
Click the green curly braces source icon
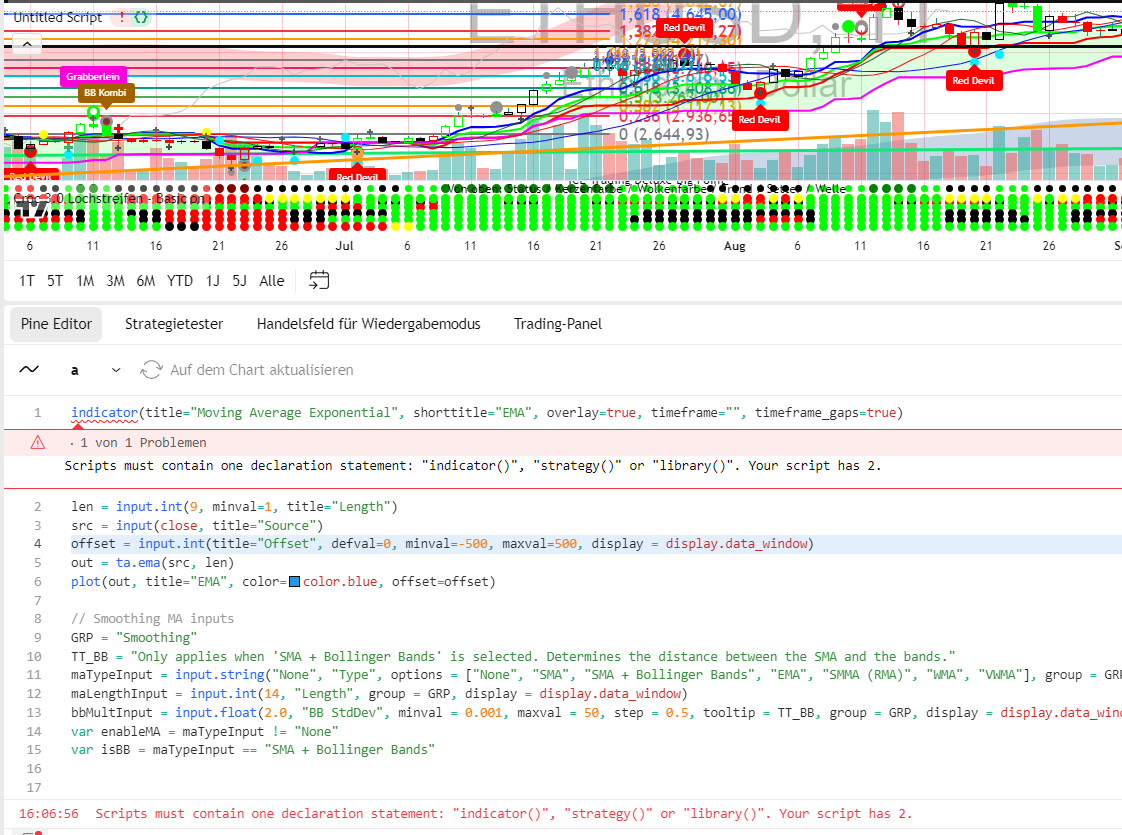coord(142,17)
